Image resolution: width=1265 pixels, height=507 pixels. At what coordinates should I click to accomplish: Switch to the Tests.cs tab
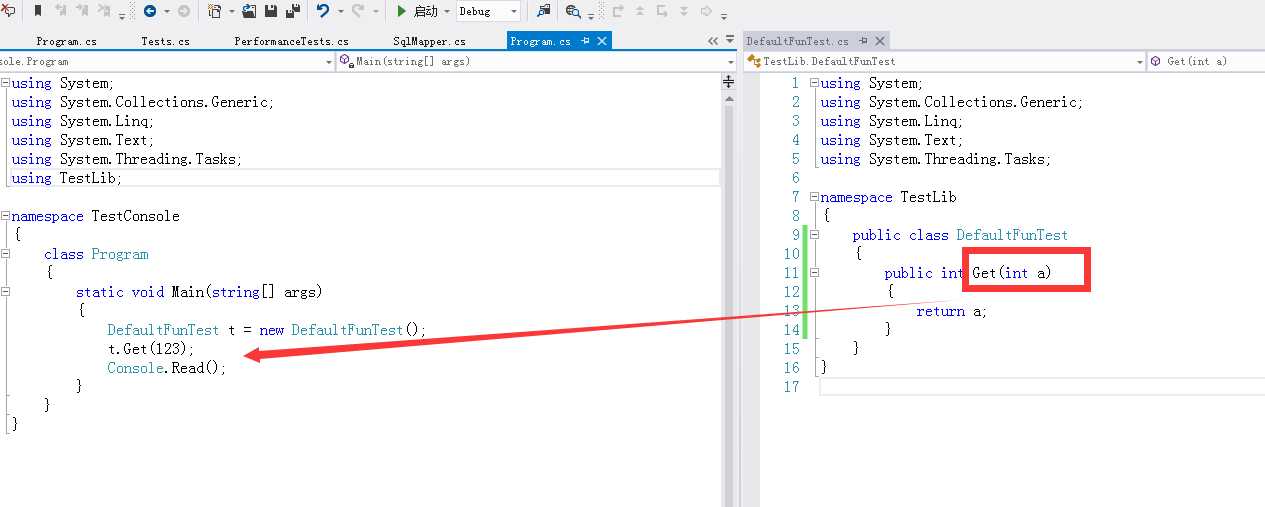coord(165,41)
